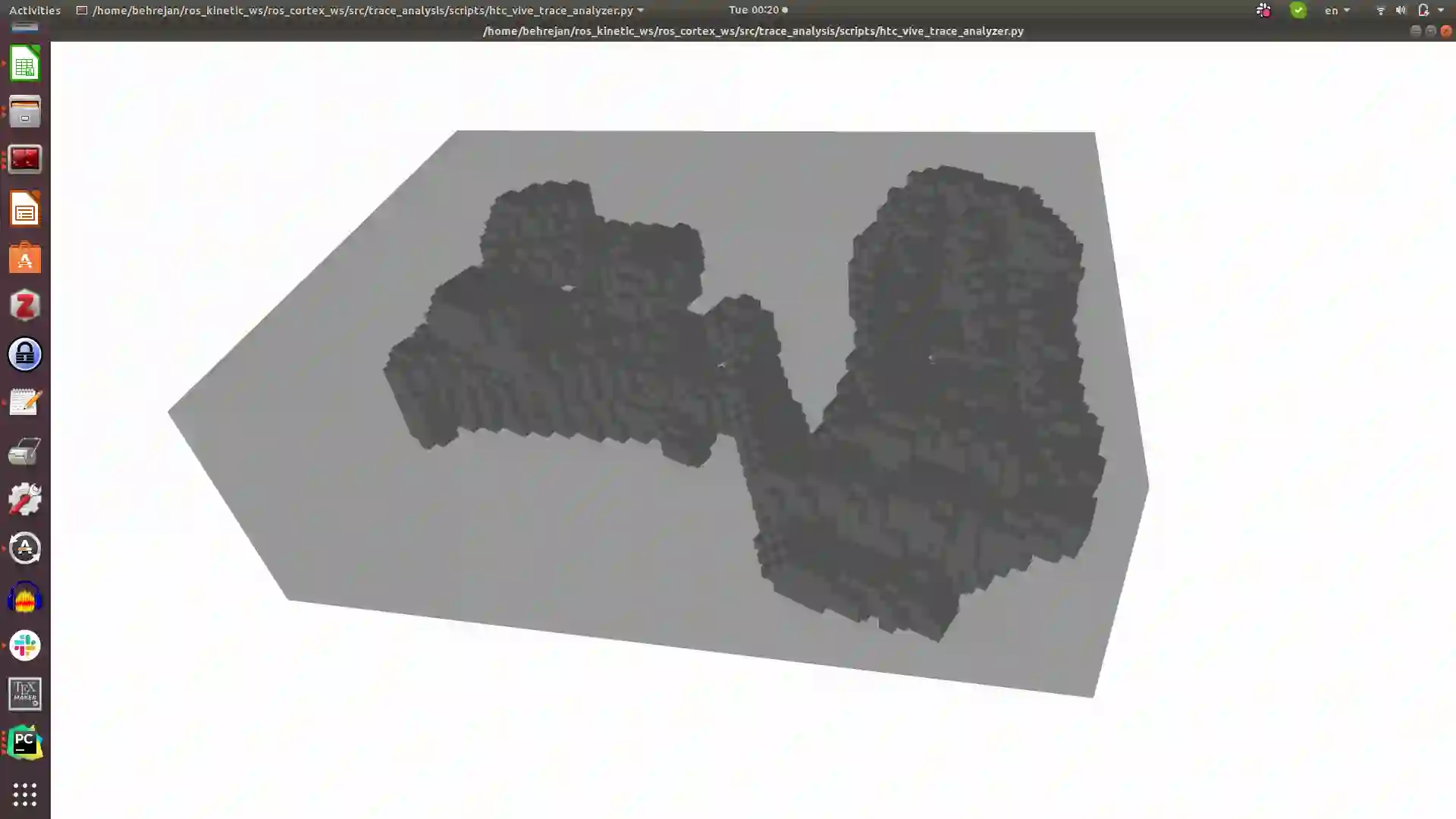Open the padlock password manager icon
The image size is (1456, 819).
click(x=24, y=355)
